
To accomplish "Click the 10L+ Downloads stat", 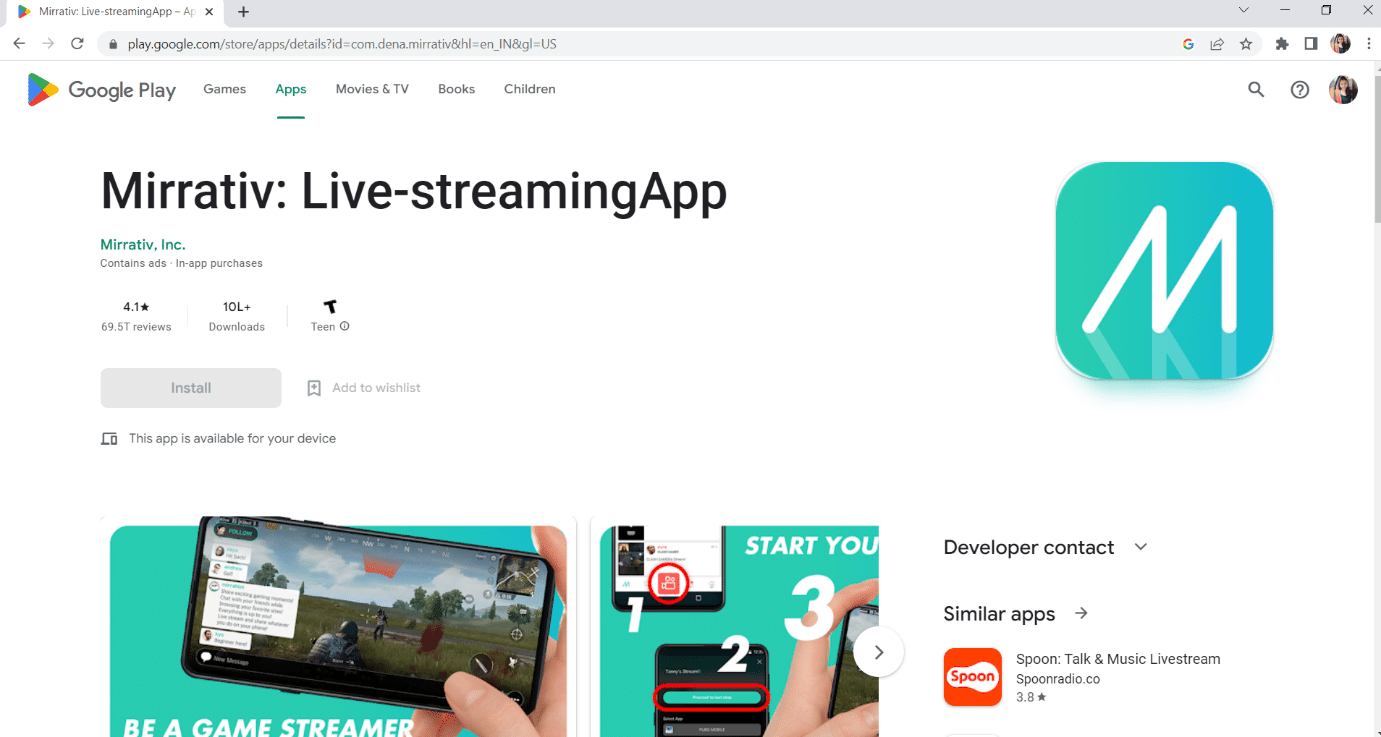I will pyautogui.click(x=237, y=316).
